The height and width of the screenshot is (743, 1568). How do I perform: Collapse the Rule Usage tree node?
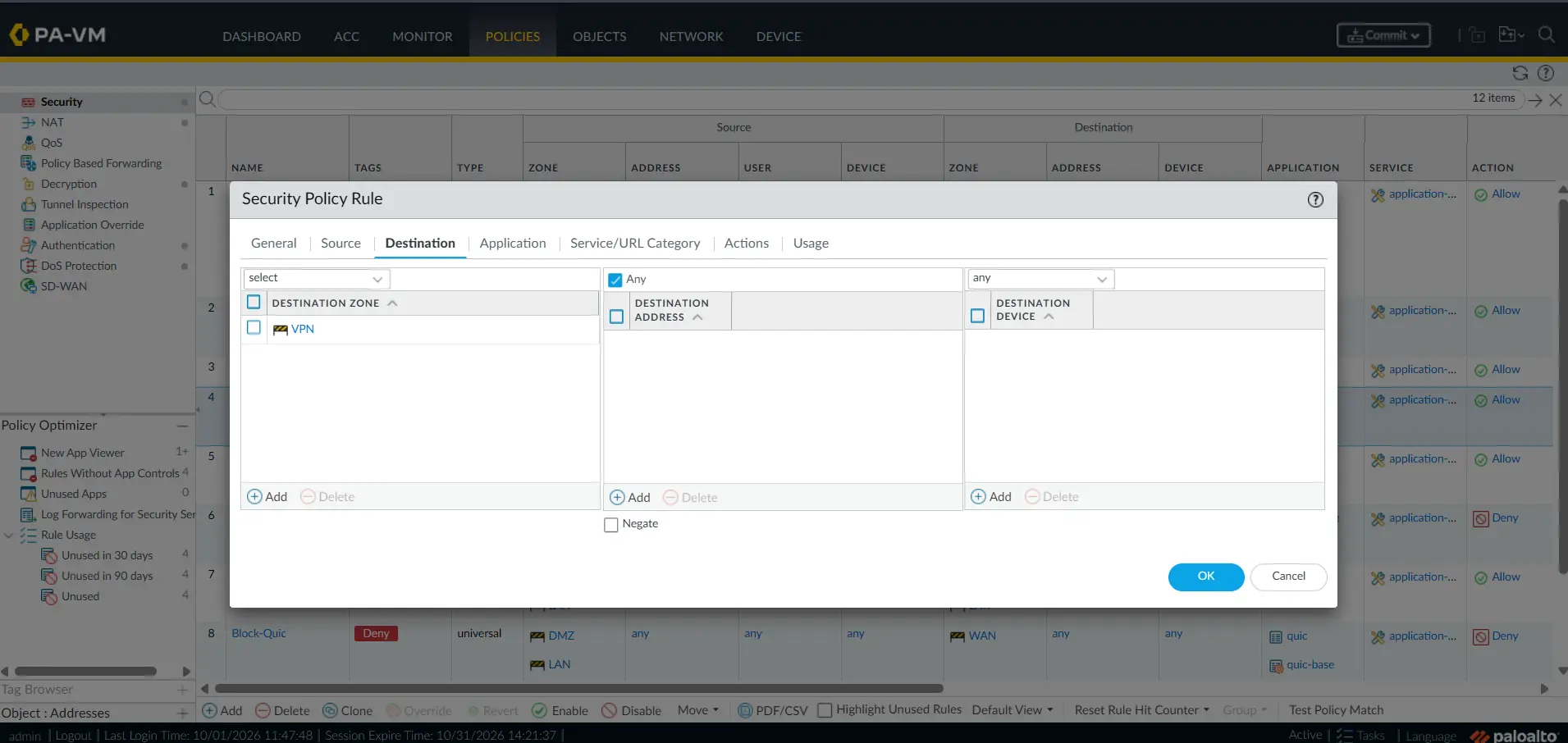(x=9, y=536)
